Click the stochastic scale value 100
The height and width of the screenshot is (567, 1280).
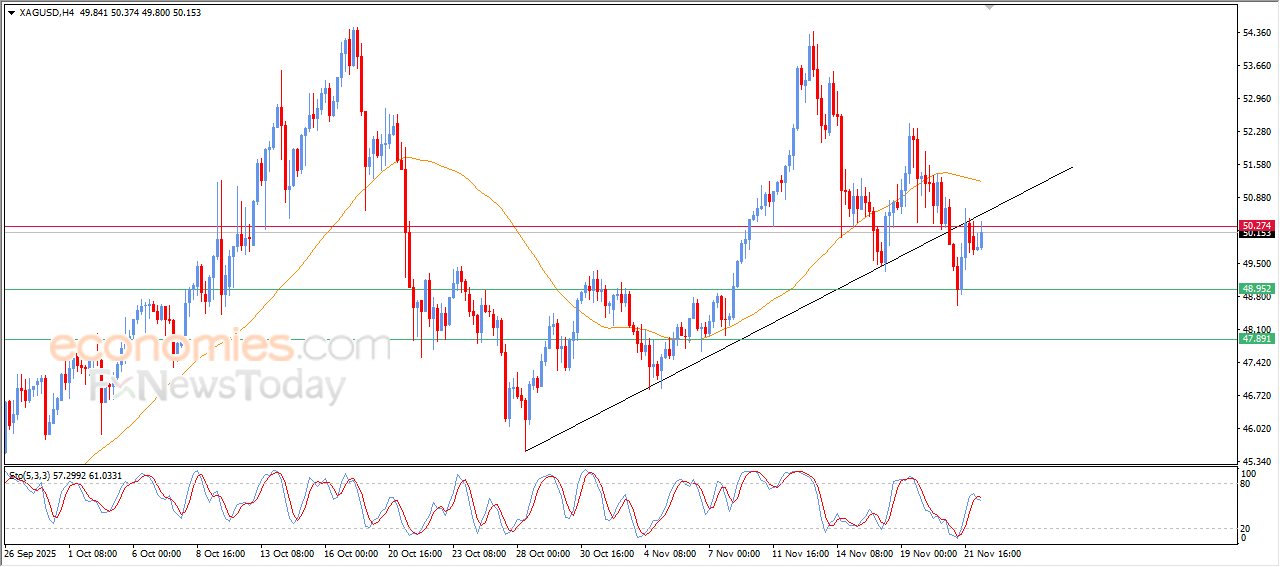pyautogui.click(x=1249, y=473)
